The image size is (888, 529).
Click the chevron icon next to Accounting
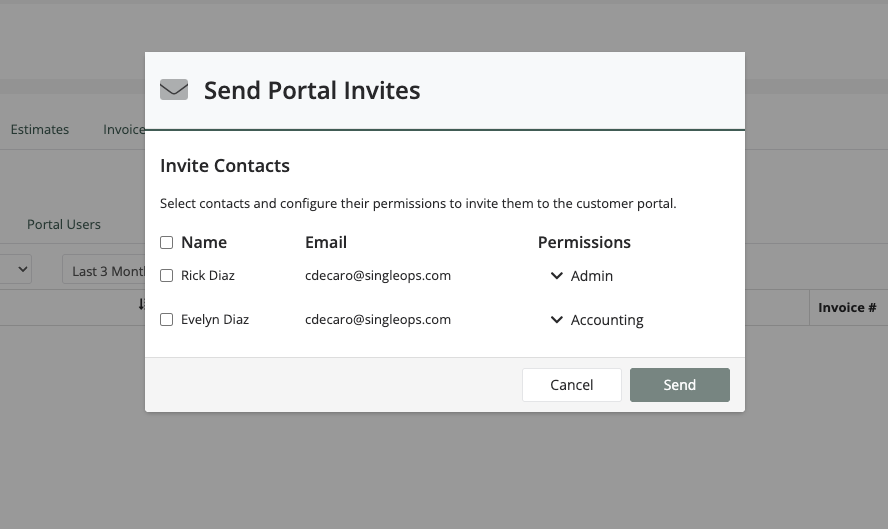tap(557, 320)
